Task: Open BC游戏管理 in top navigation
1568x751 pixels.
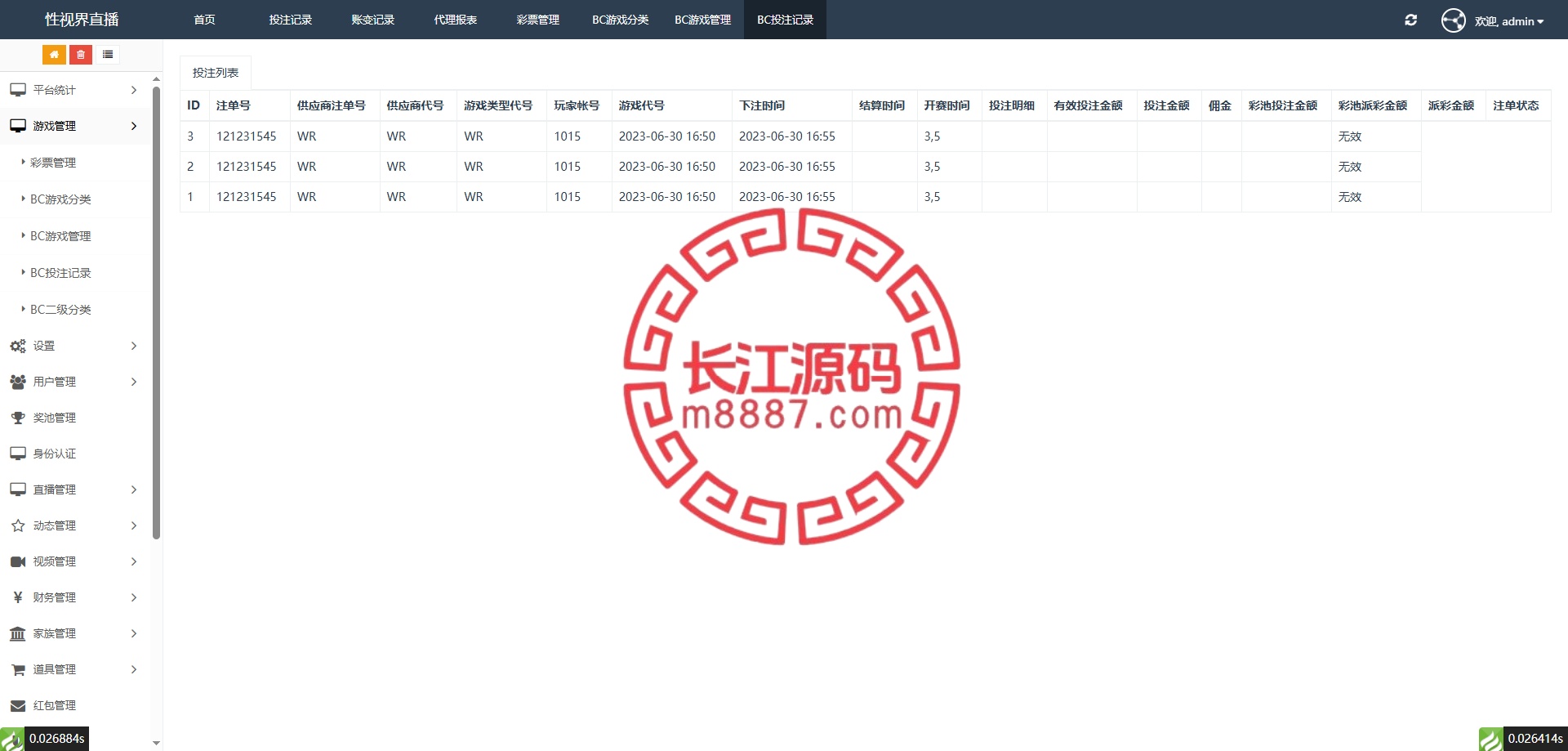Action: tap(702, 20)
